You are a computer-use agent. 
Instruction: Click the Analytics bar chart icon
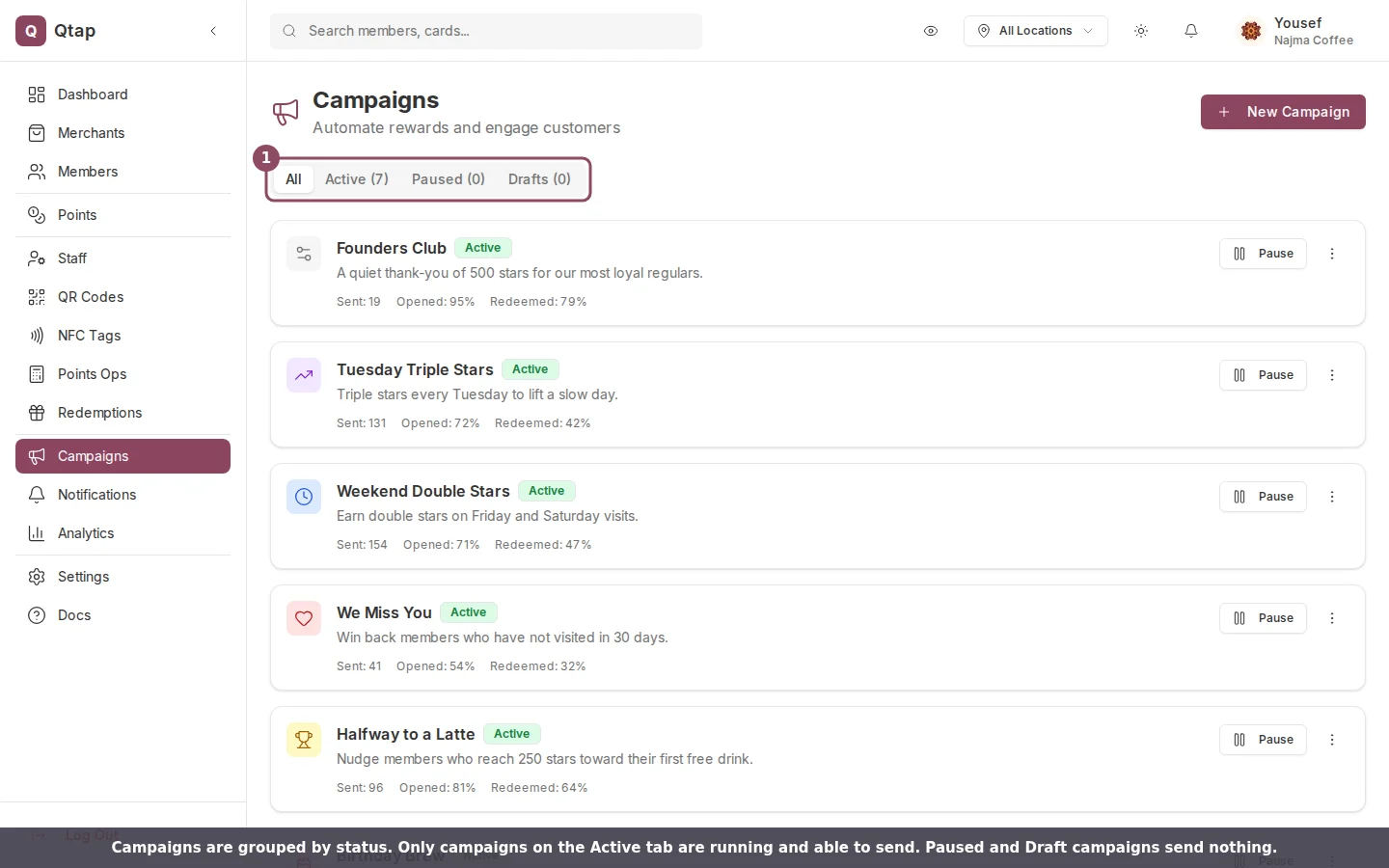click(x=37, y=533)
